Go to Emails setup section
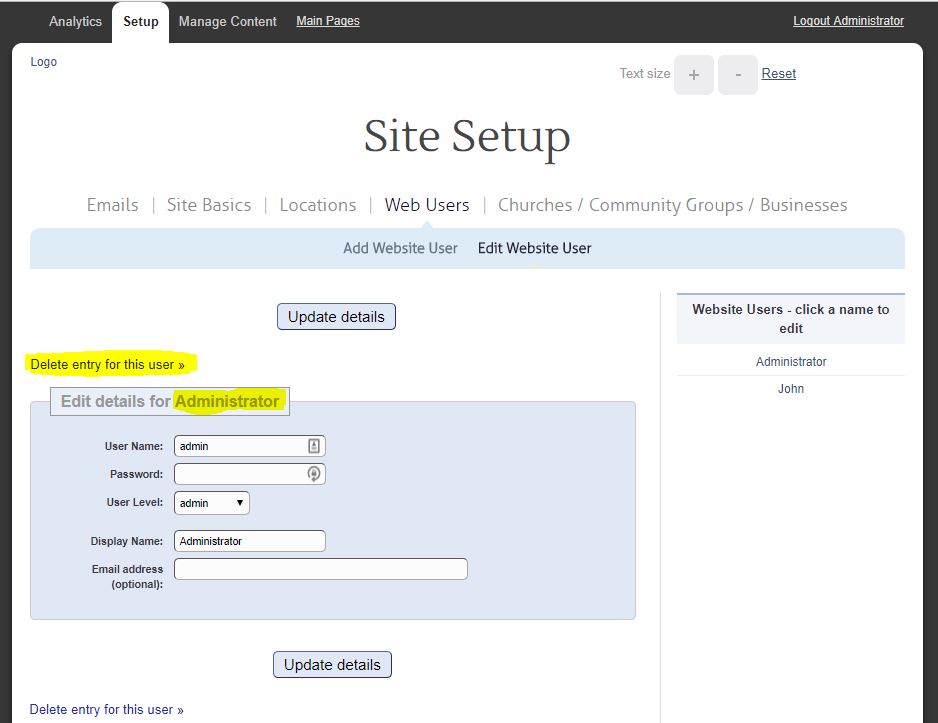Viewport: 938px width, 723px height. (x=113, y=205)
